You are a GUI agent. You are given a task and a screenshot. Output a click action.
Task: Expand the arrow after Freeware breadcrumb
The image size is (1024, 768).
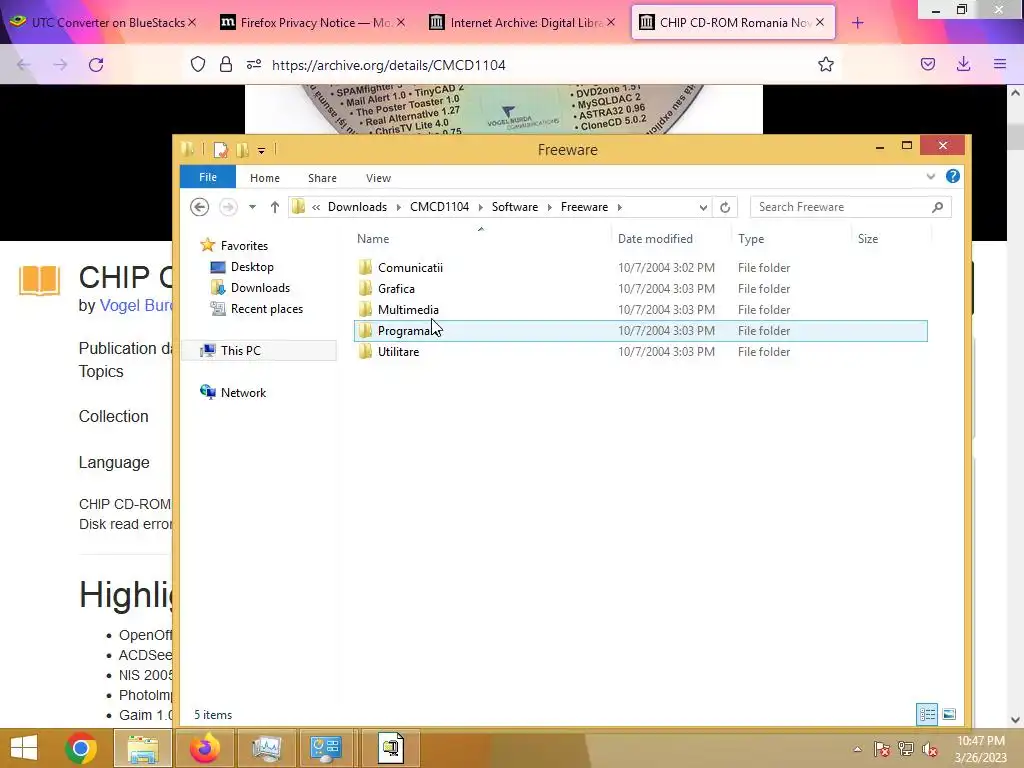[620, 207]
